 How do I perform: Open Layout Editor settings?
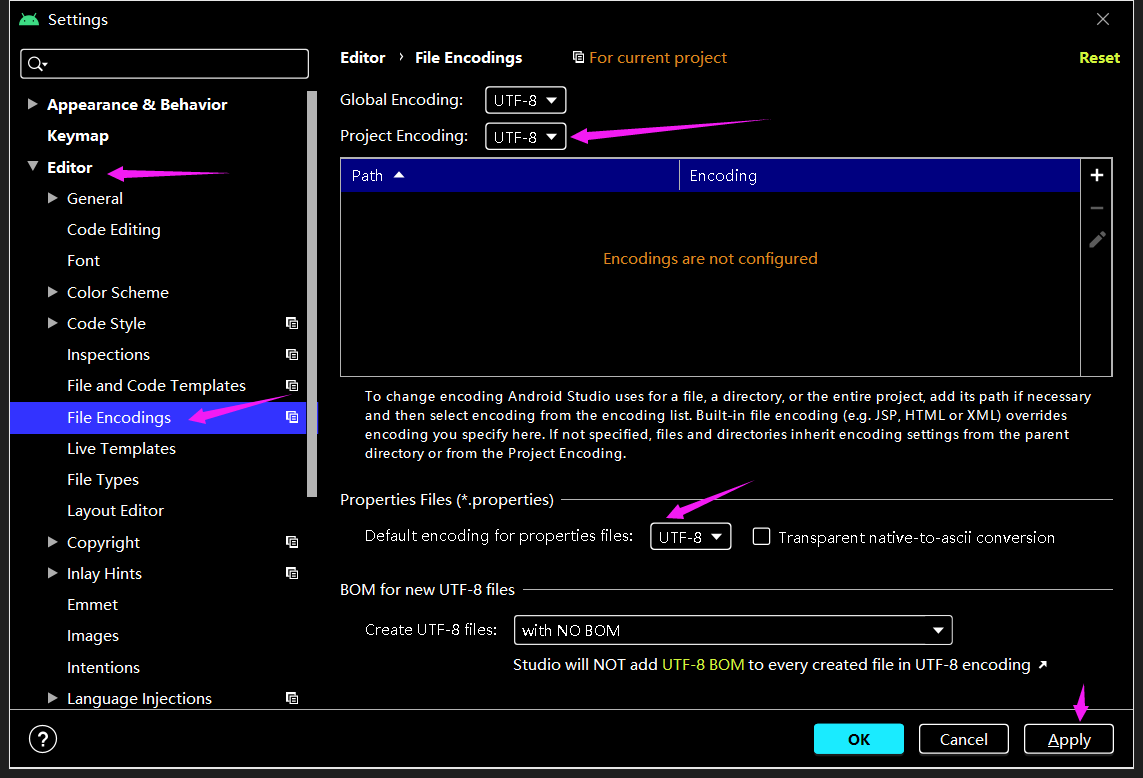(x=115, y=511)
